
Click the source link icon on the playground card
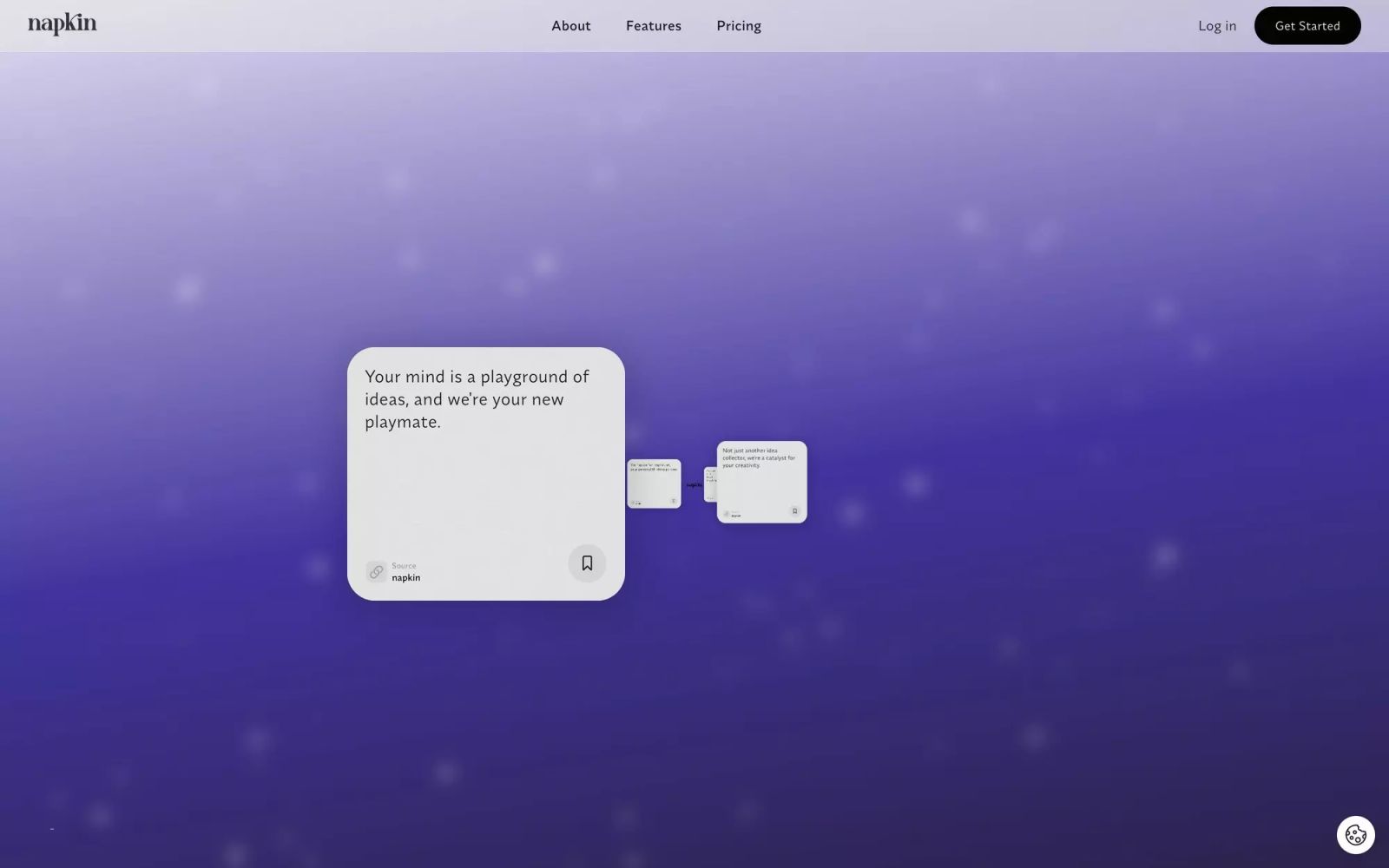point(376,571)
